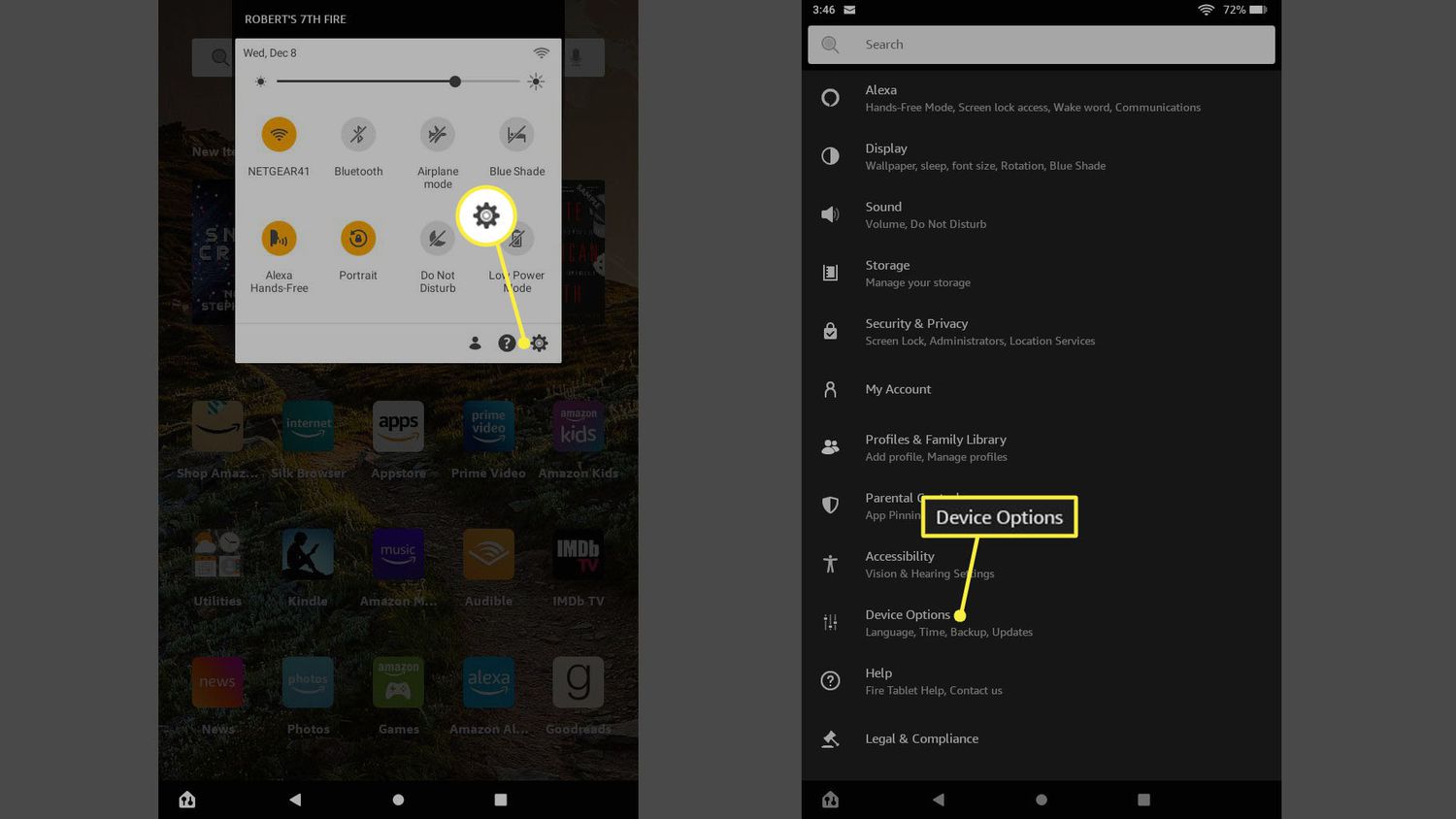
Task: Open Help settings entry
Action: click(x=1042, y=680)
